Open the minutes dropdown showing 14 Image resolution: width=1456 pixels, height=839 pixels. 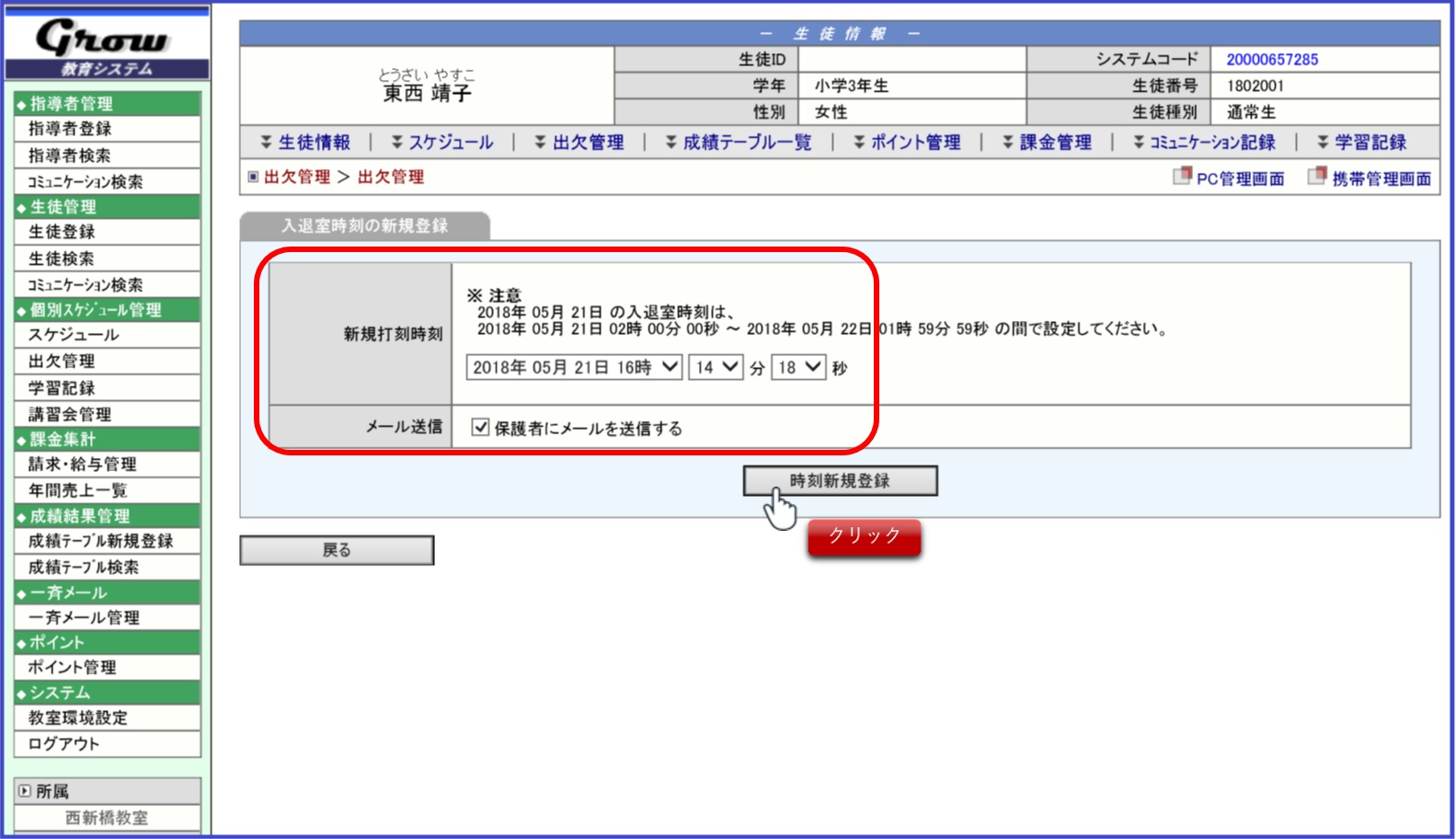coord(716,367)
